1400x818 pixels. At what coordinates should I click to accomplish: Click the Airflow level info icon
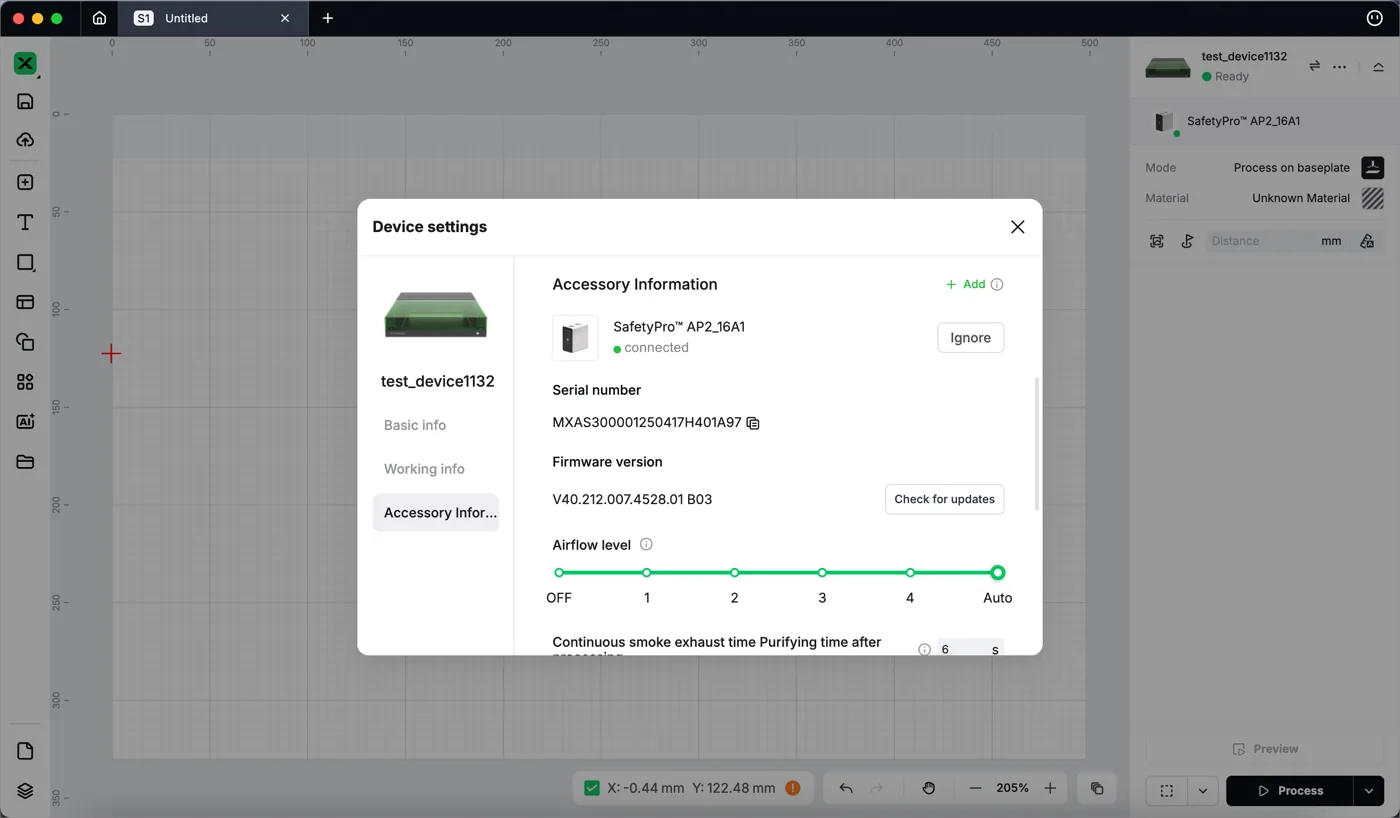pos(646,545)
